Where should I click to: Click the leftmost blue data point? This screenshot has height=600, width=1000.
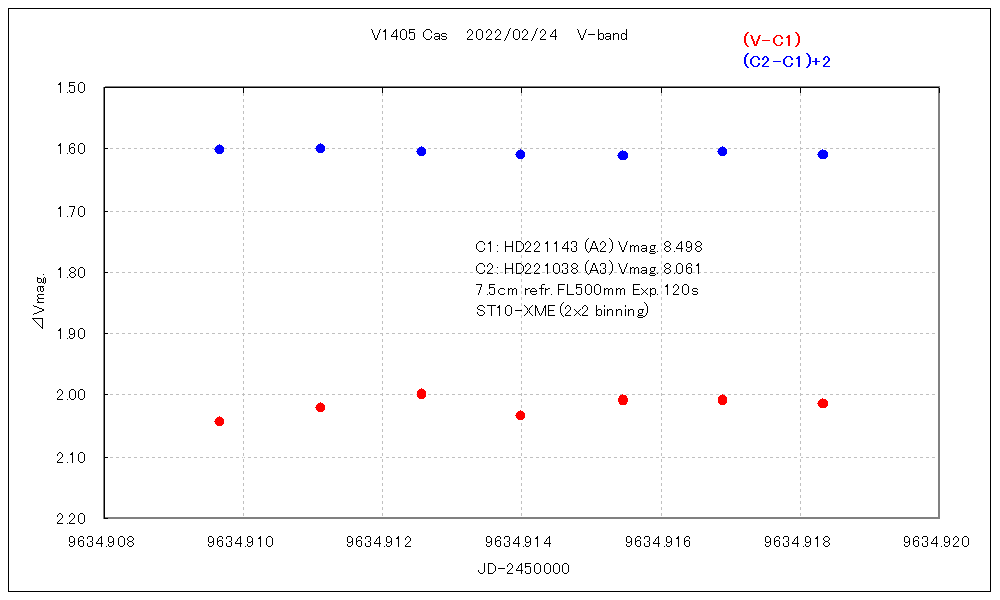click(x=219, y=149)
